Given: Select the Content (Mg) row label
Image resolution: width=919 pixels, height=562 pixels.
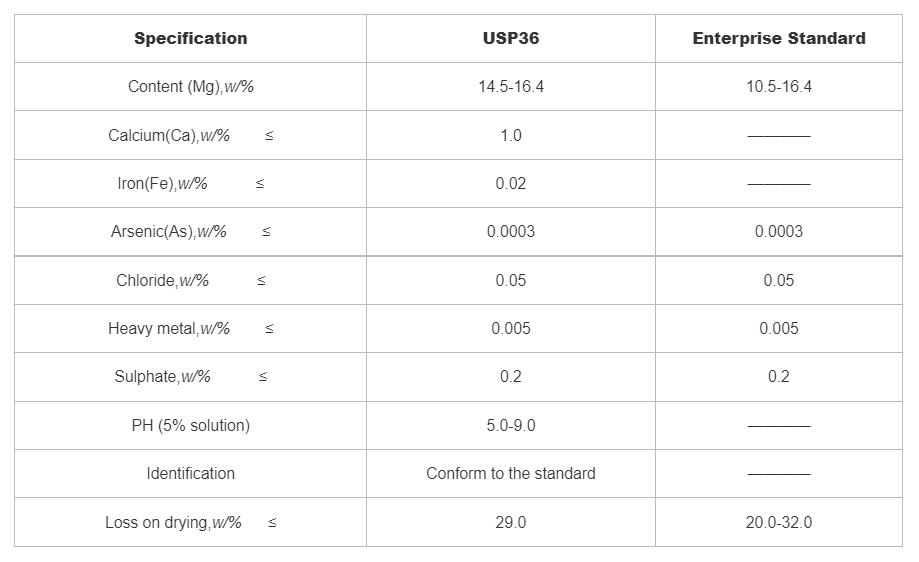Looking at the screenshot, I should coord(190,87).
